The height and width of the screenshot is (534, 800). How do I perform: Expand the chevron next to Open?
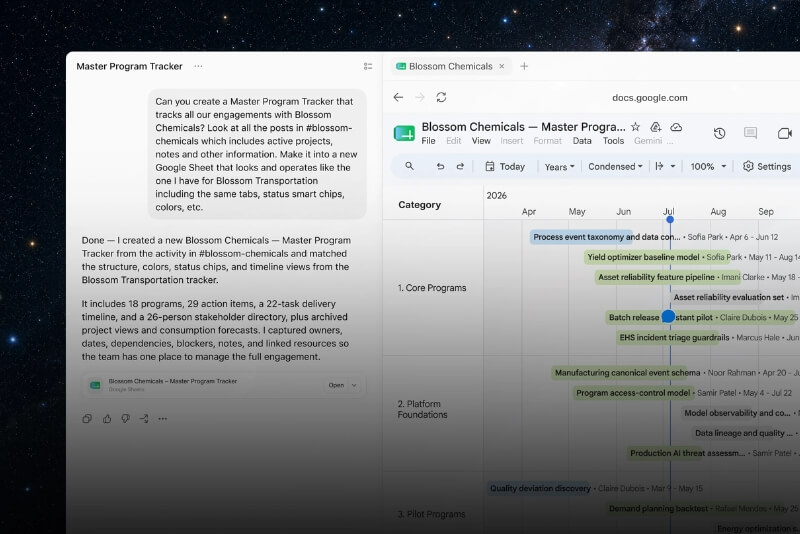pos(354,385)
